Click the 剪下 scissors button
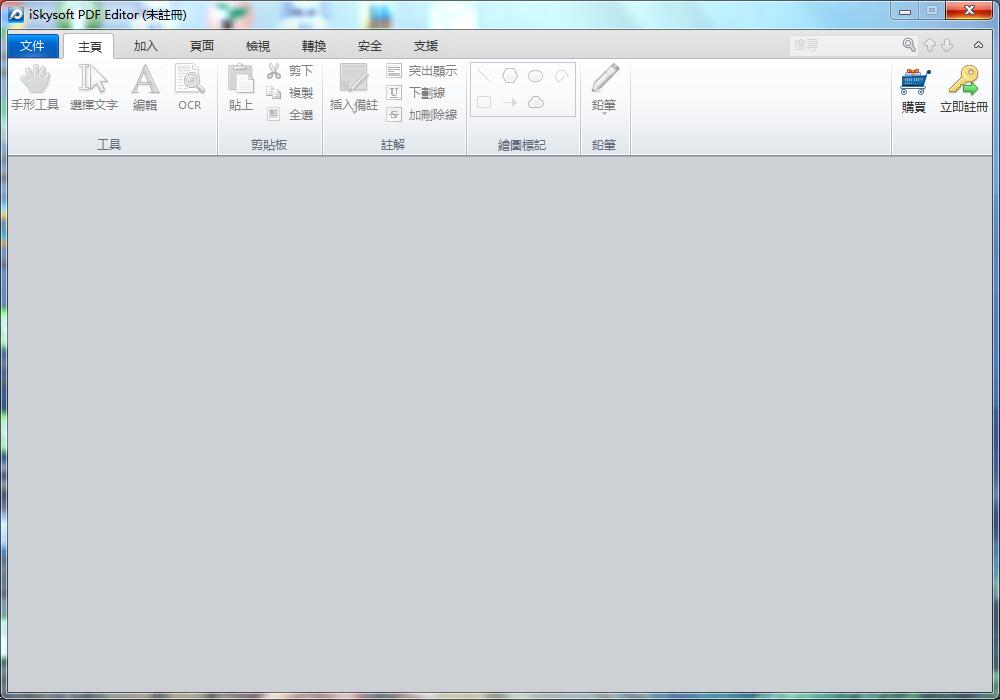This screenshot has width=1000, height=700. pos(289,71)
